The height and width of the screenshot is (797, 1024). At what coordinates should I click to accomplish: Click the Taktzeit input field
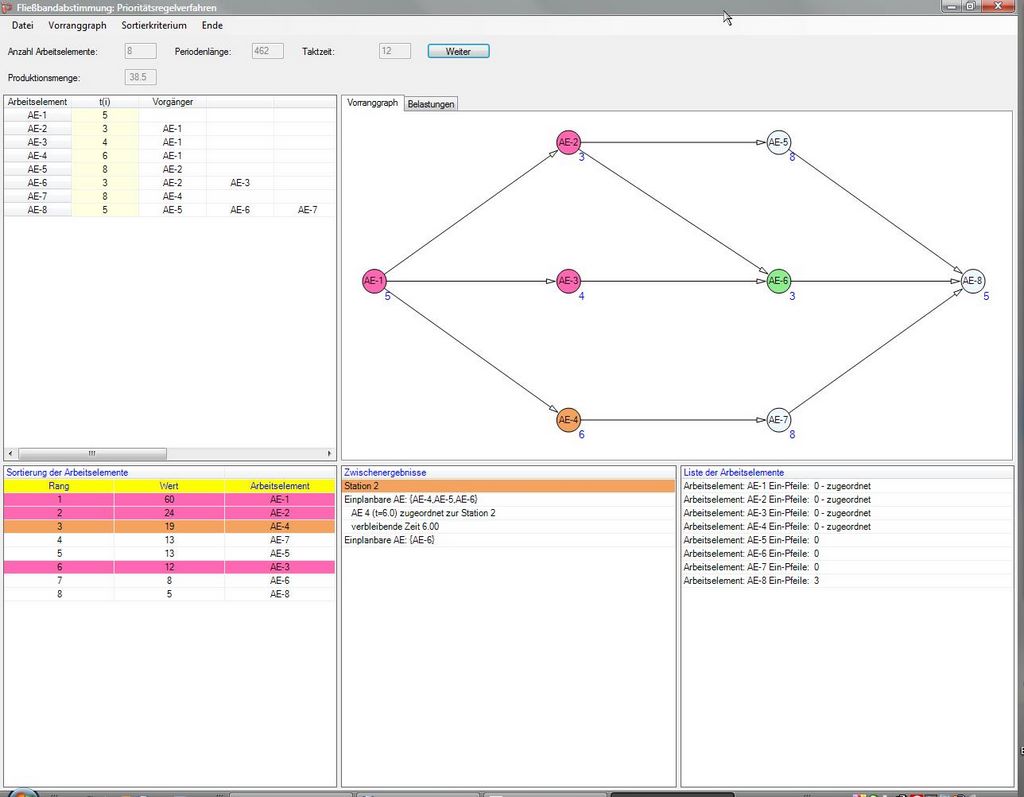[395, 51]
